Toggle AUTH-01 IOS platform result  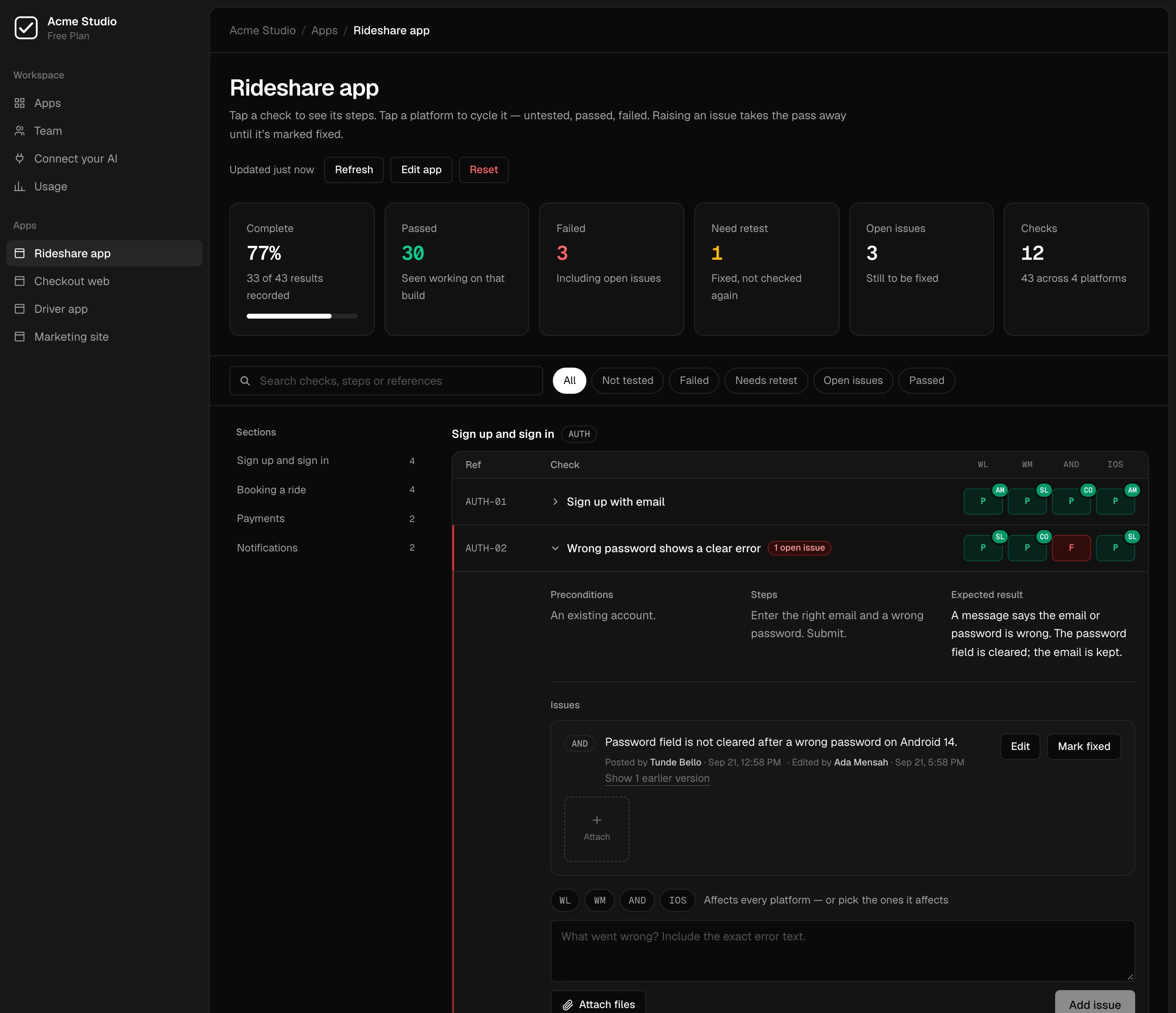1115,501
